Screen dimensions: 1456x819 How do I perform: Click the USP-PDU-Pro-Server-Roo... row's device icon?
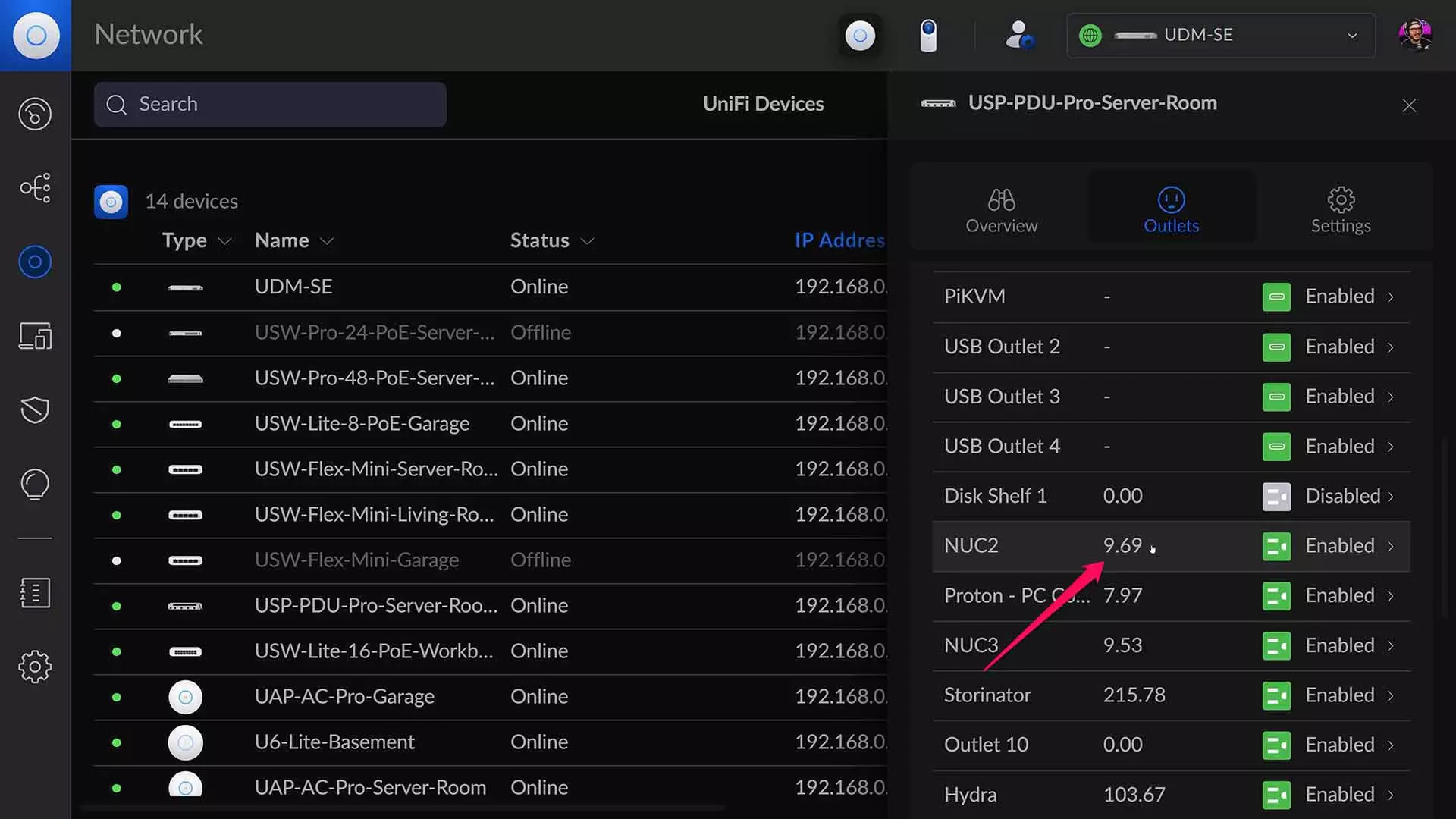click(x=185, y=606)
